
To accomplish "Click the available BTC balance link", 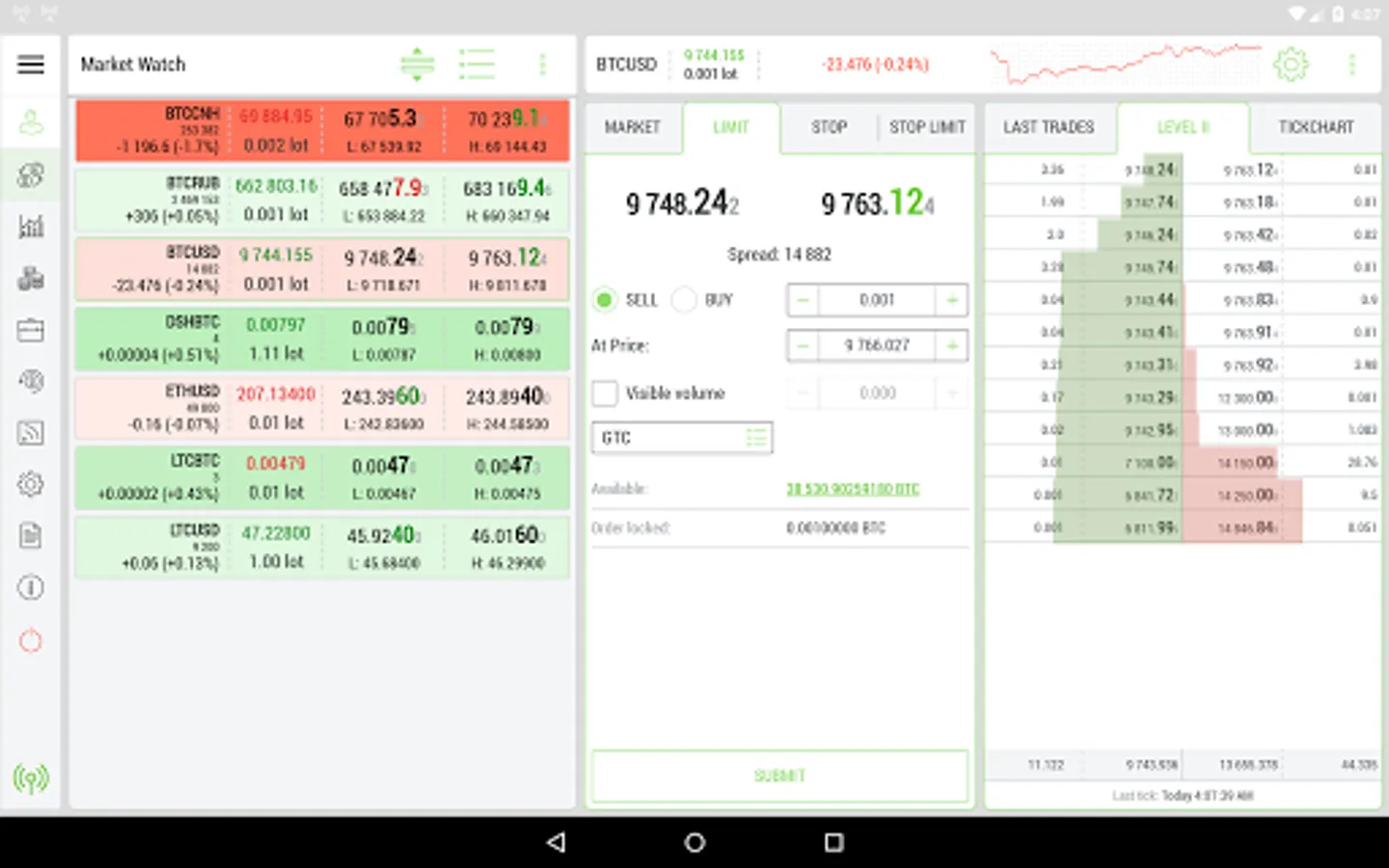I will pos(853,489).
